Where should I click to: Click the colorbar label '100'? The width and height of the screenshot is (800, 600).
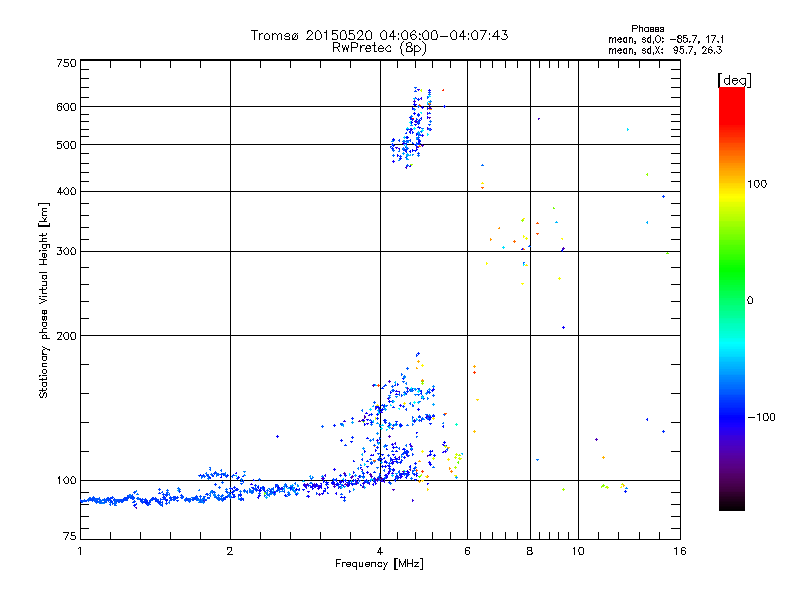pyautogui.click(x=757, y=184)
